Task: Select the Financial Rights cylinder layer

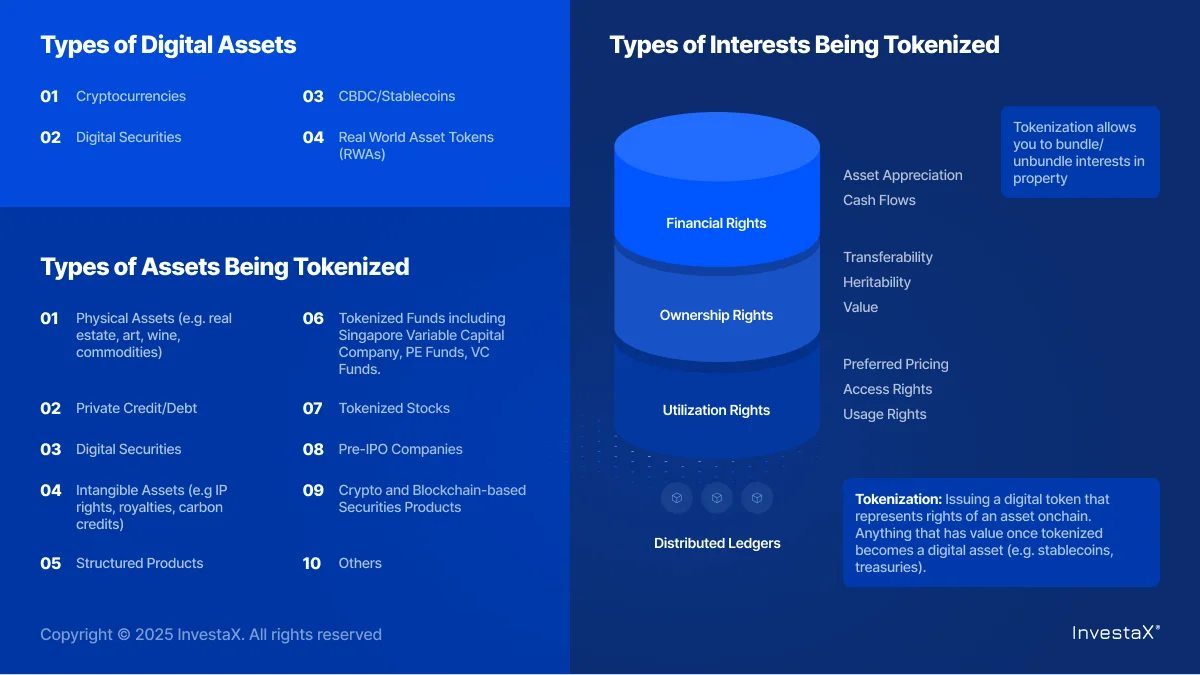Action: tap(716, 223)
